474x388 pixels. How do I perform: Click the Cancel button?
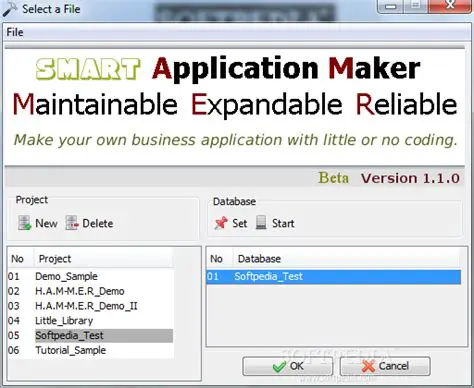[x=385, y=366]
